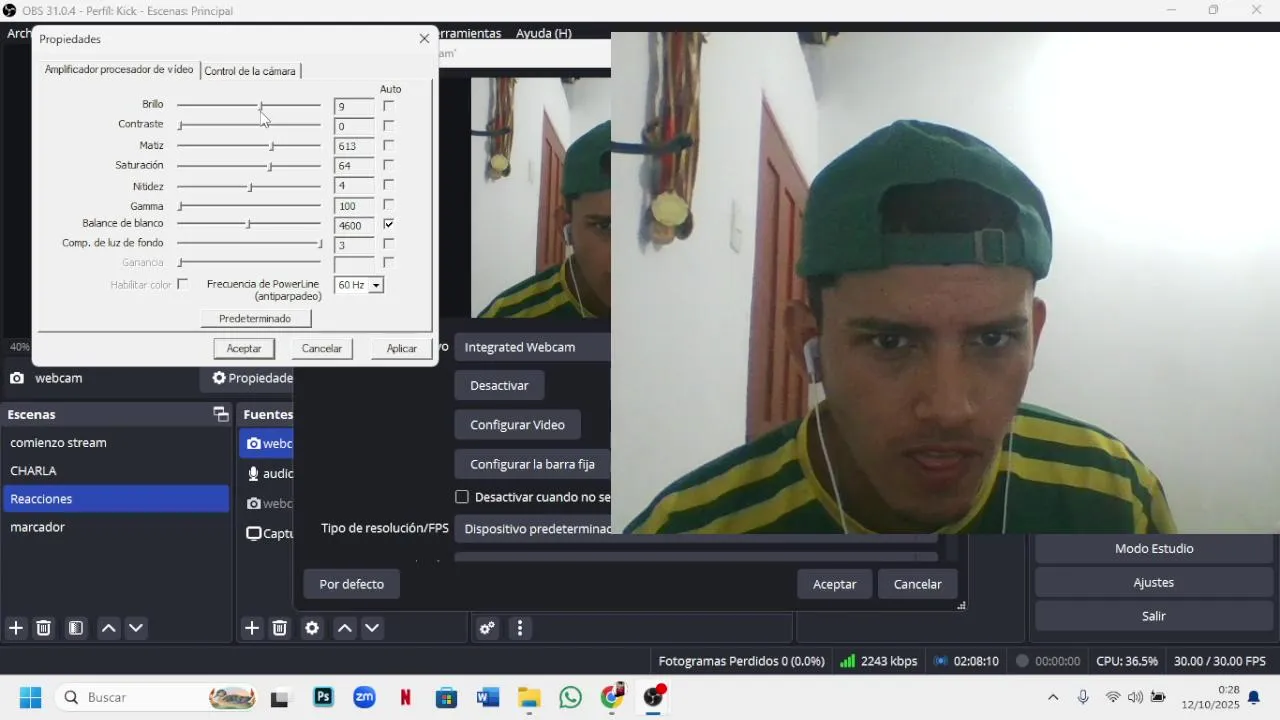
Task: Enable Auto checkbox for Nitidez
Action: 388,185
